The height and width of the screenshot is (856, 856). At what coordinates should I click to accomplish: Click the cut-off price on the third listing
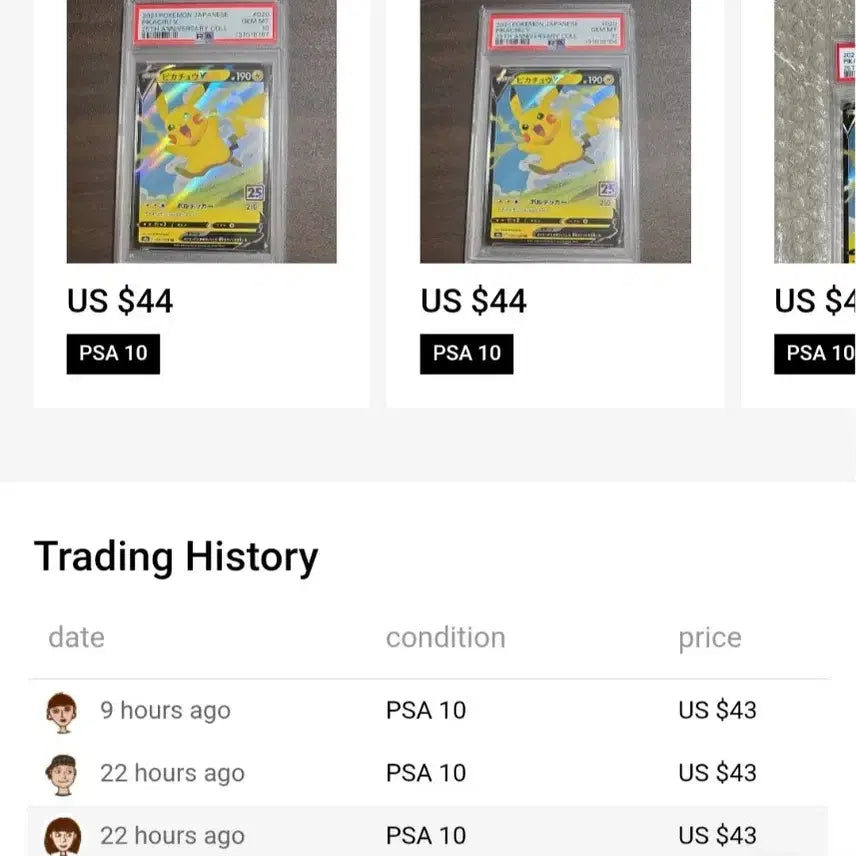click(814, 301)
